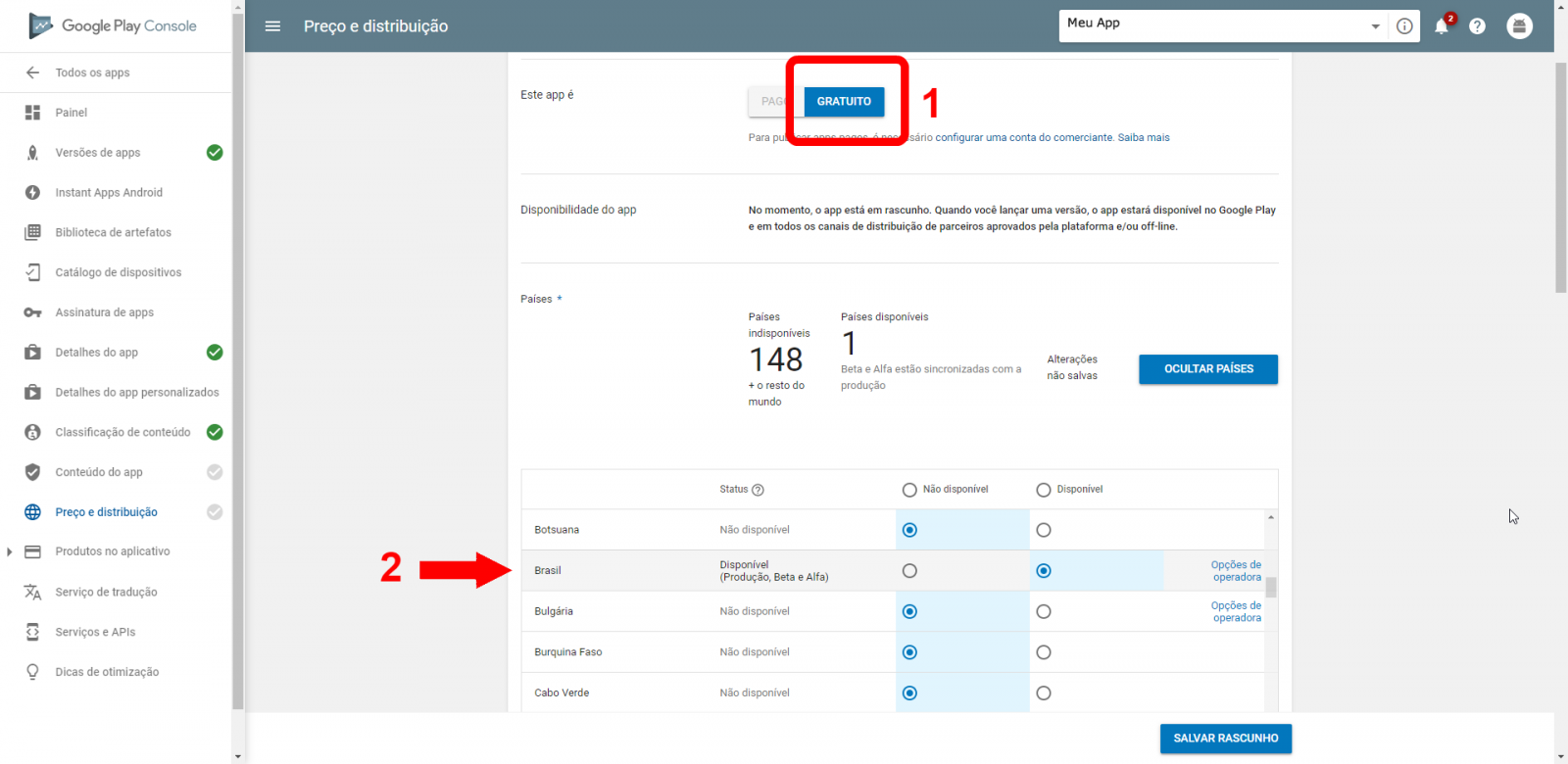1568x764 pixels.
Task: Click the Conteúdo do app shield icon
Action: click(32, 472)
